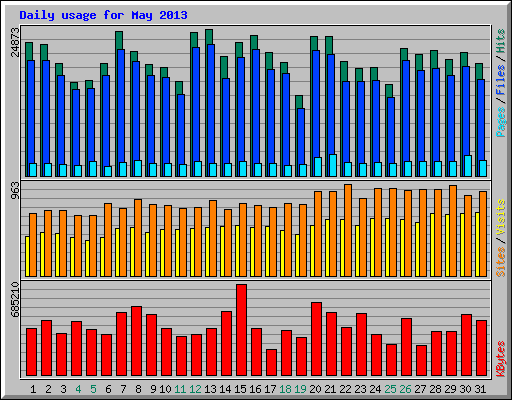
Task: Click day label 3 on the x-axis
Action: click(x=63, y=389)
